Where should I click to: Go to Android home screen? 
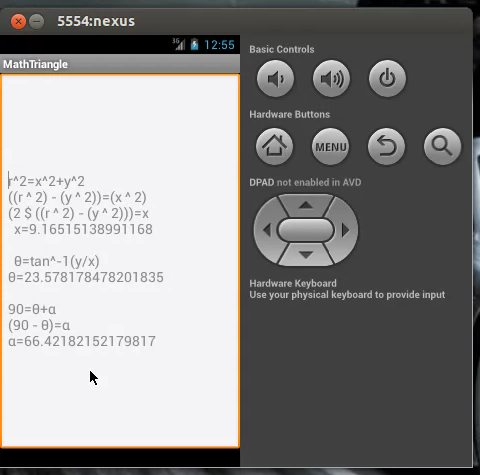274,146
